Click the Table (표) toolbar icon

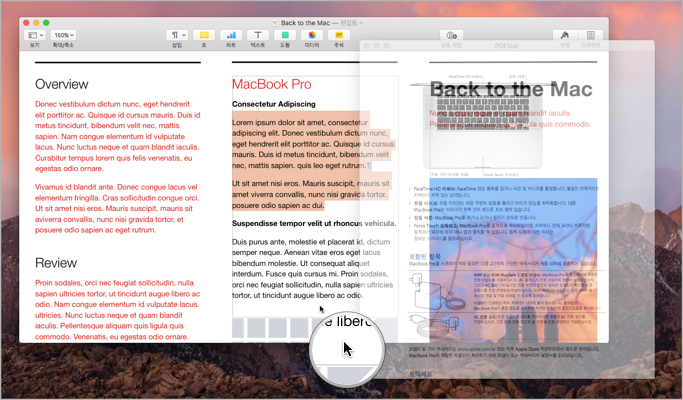tap(204, 35)
